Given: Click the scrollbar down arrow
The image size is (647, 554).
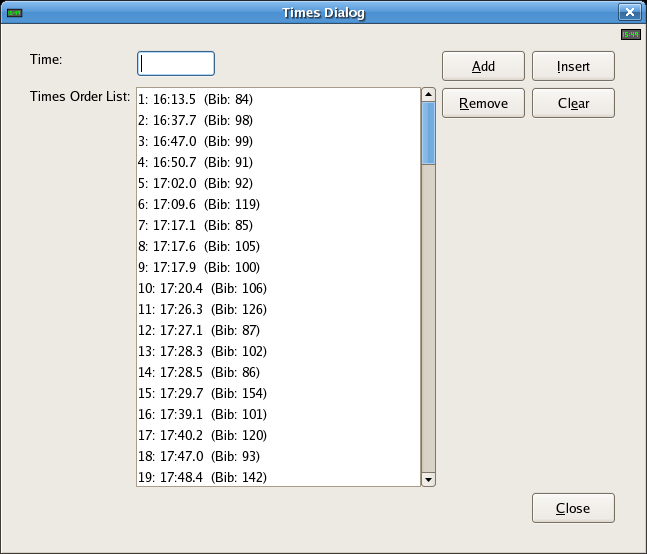Looking at the screenshot, I should [x=429, y=479].
